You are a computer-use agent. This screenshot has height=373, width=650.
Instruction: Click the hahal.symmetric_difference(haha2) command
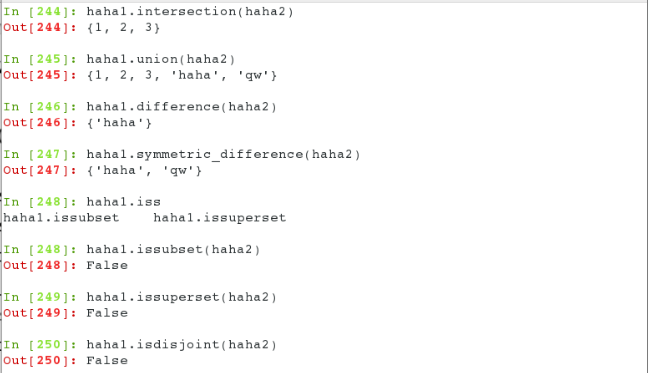(x=223, y=155)
